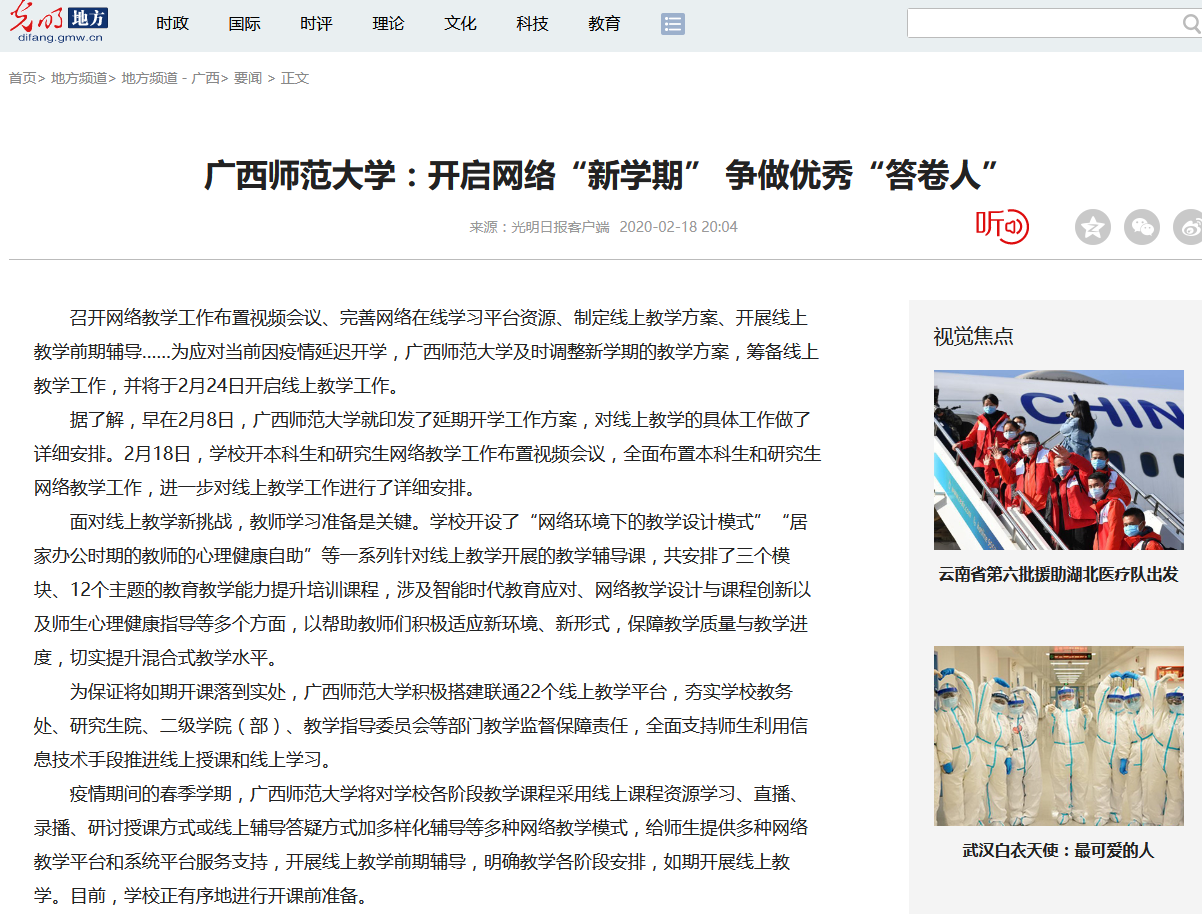Play article audio with the 听 icon
1202x914 pixels.
tap(1001, 226)
